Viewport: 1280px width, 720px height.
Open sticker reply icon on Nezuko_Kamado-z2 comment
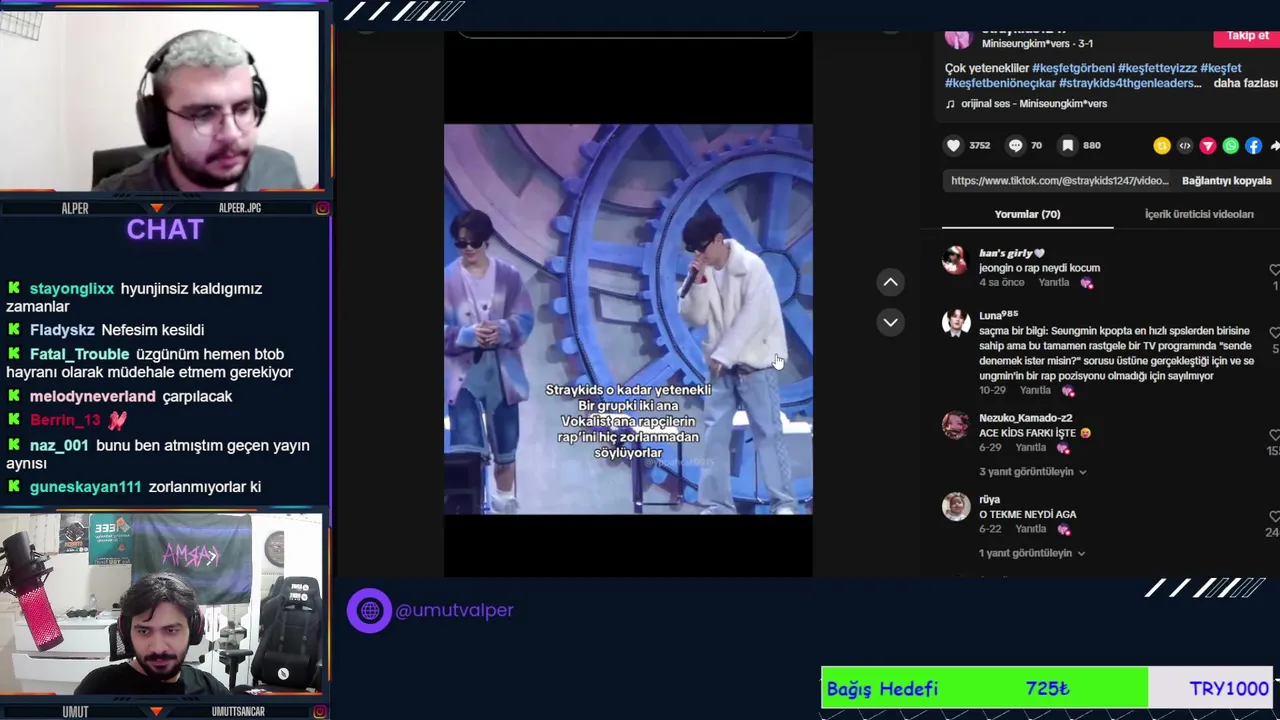click(x=1063, y=448)
